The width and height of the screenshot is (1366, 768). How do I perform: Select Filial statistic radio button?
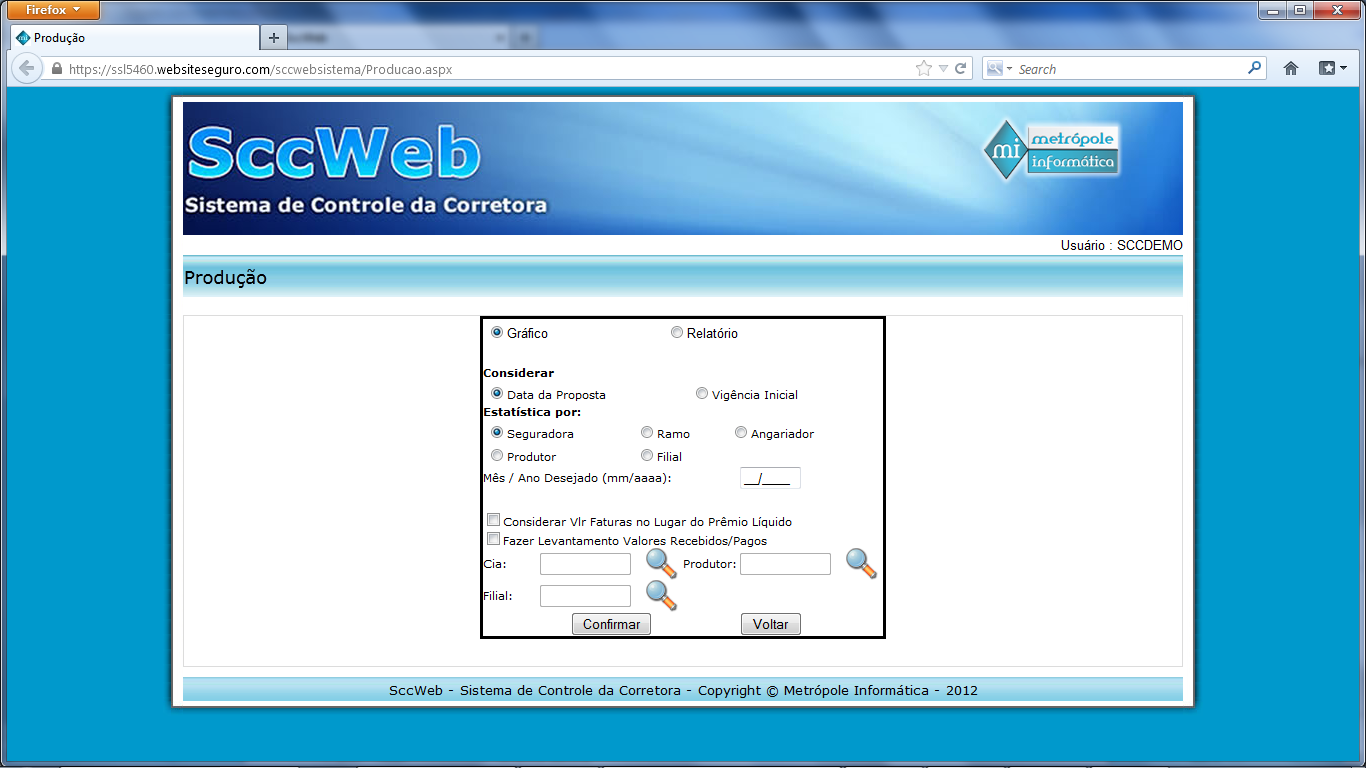coord(647,456)
